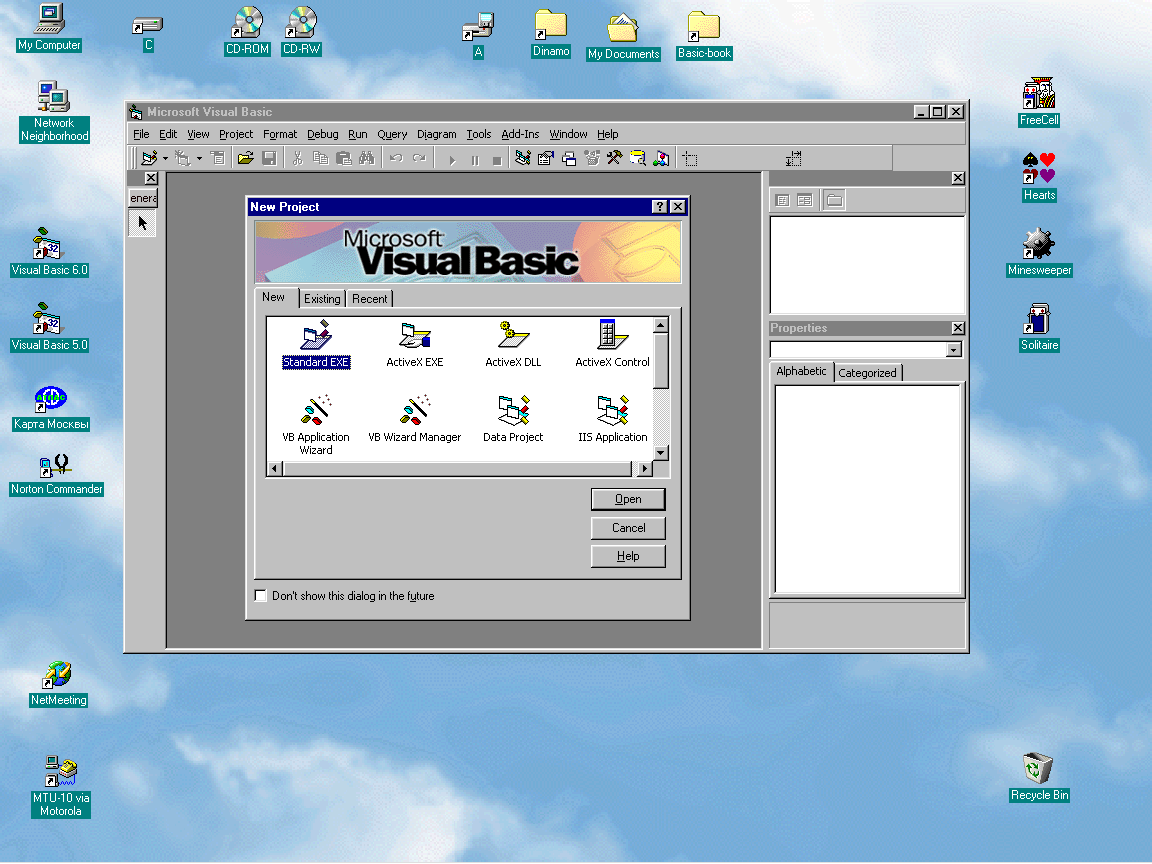The width and height of the screenshot is (1152, 864).
Task: Click the Paste toolbar icon
Action: point(343,158)
